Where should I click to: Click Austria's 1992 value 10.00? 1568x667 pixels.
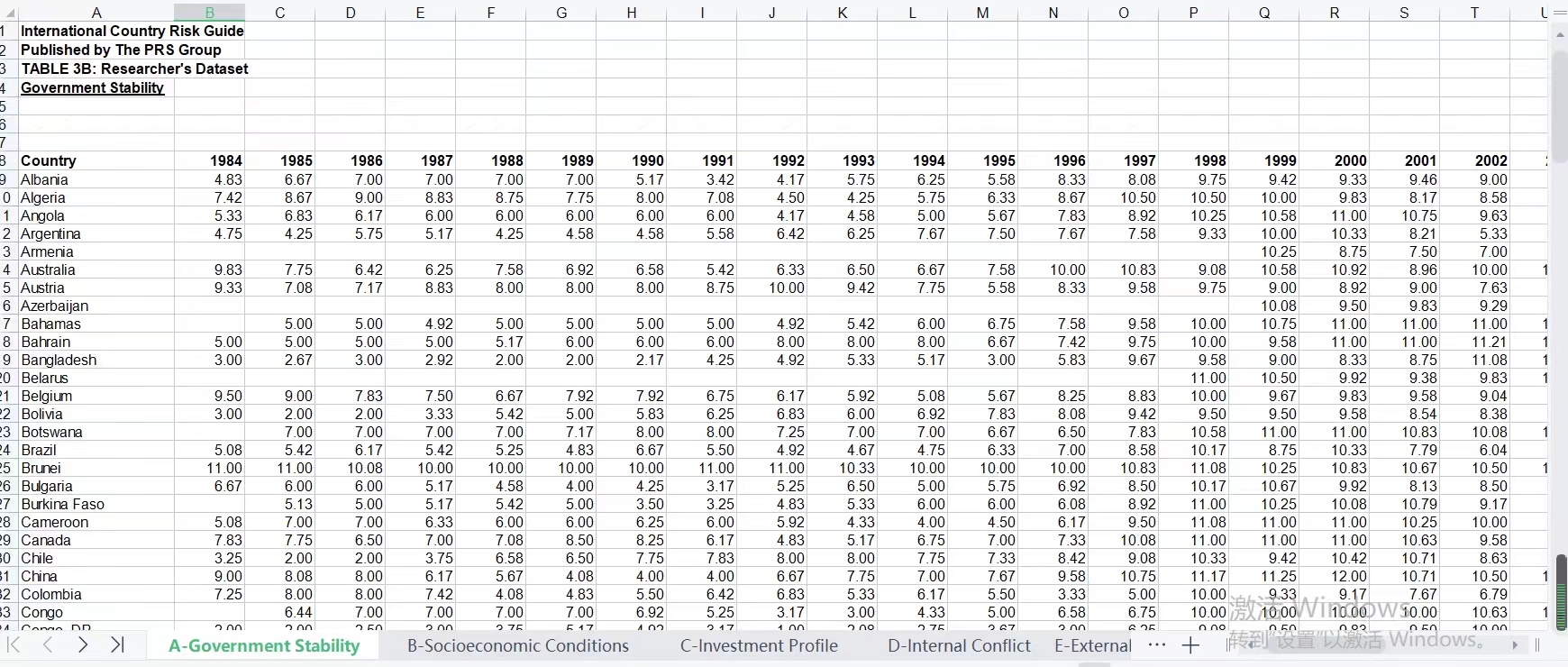coord(772,288)
